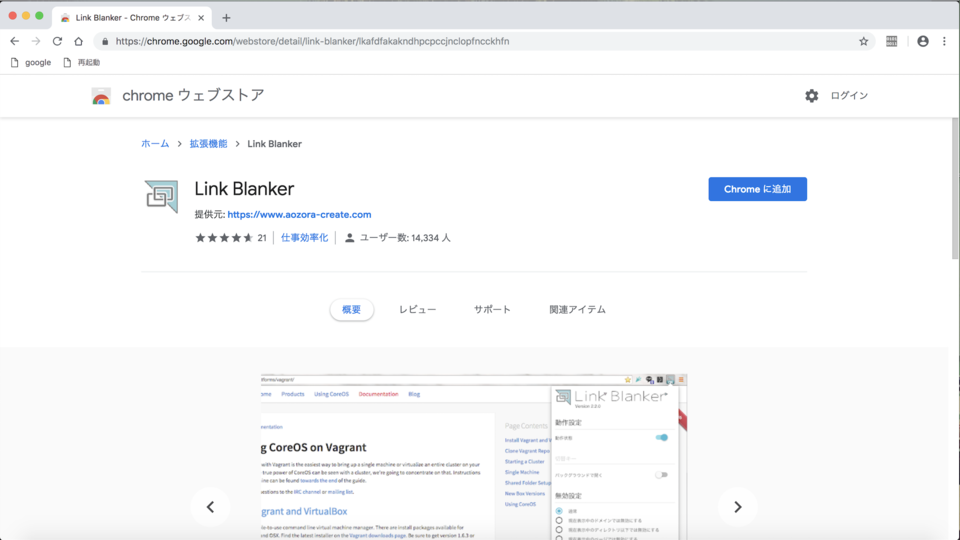The width and height of the screenshot is (960, 540).
Task: Click the ユーザー数: 14,334 人 text
Action: click(405, 238)
